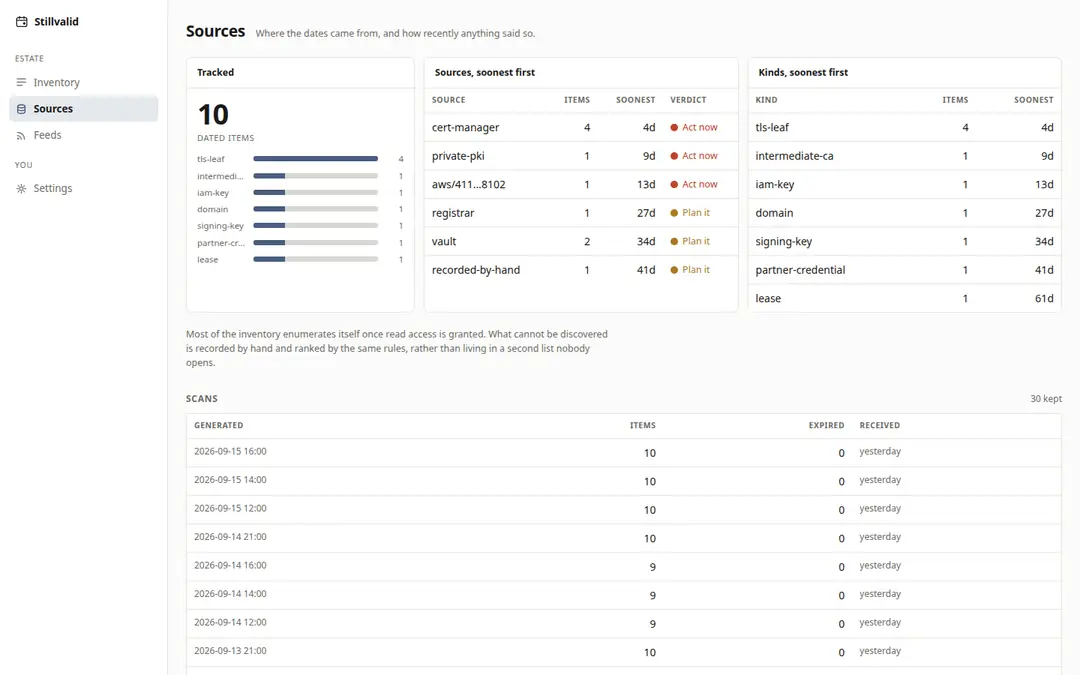
Task: Select the registrar source name
Action: pyautogui.click(x=453, y=213)
